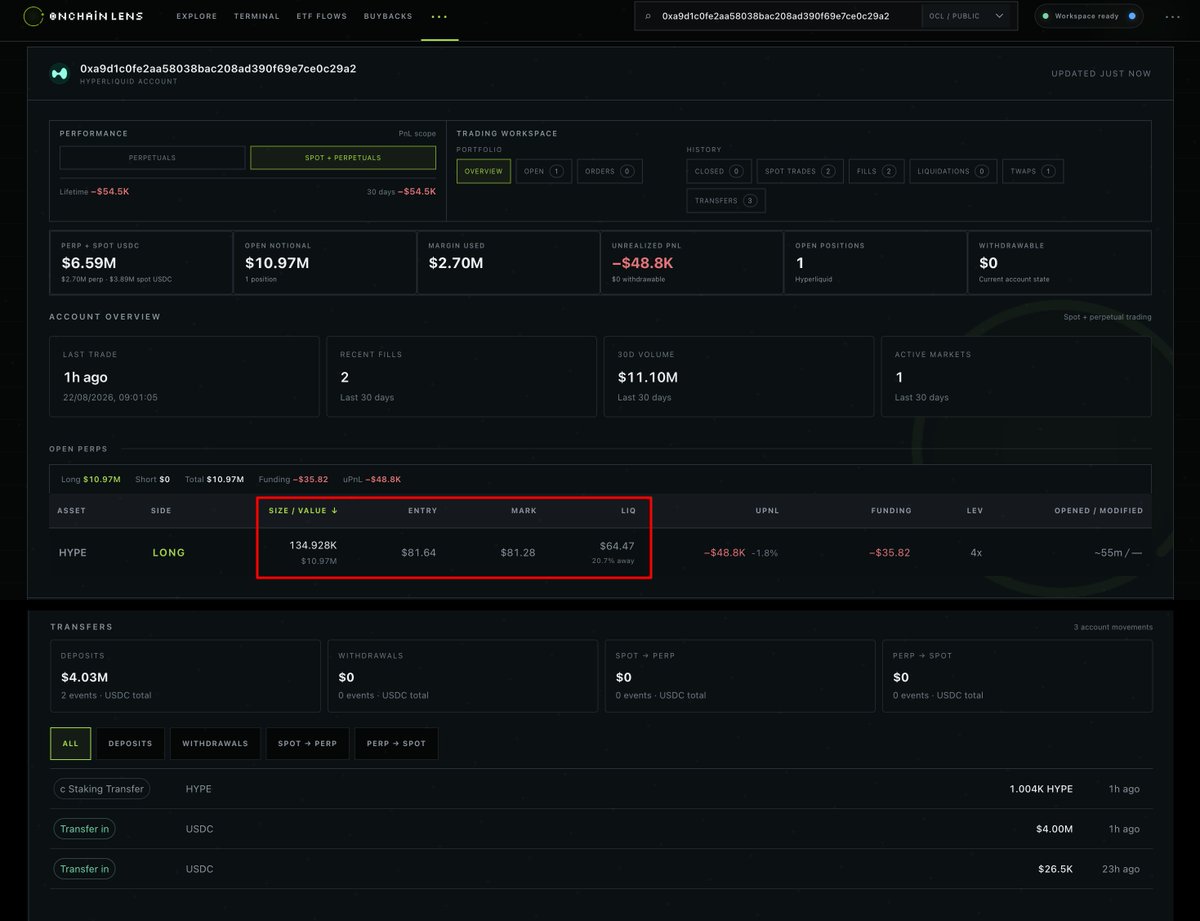Image resolution: width=1200 pixels, height=921 pixels.
Task: Click the Liq column header
Action: [628, 510]
